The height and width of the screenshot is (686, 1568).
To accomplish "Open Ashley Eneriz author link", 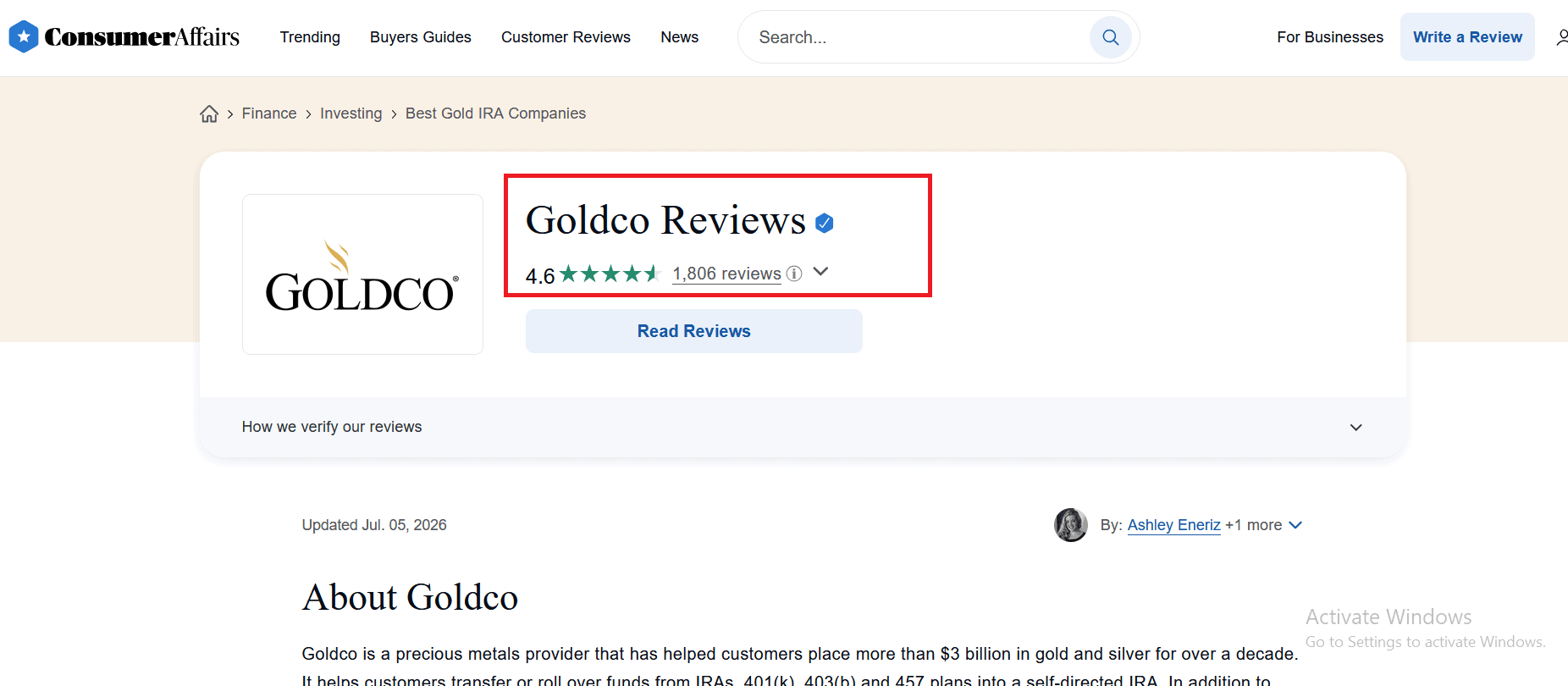I will point(1174,525).
